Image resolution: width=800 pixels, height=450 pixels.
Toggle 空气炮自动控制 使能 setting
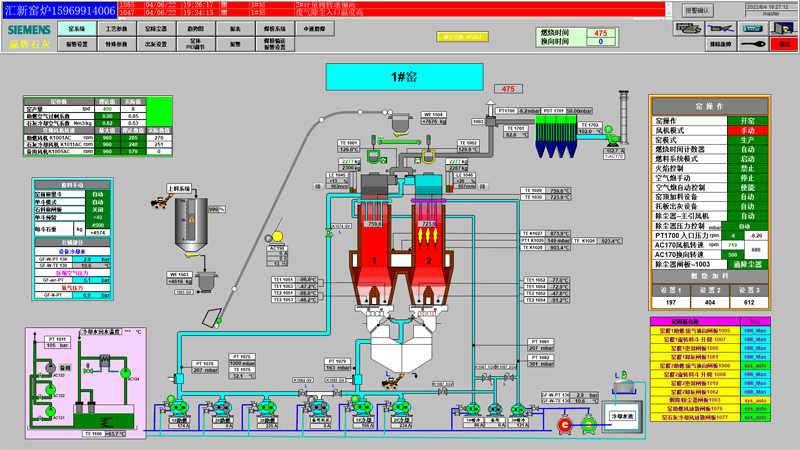coord(747,187)
